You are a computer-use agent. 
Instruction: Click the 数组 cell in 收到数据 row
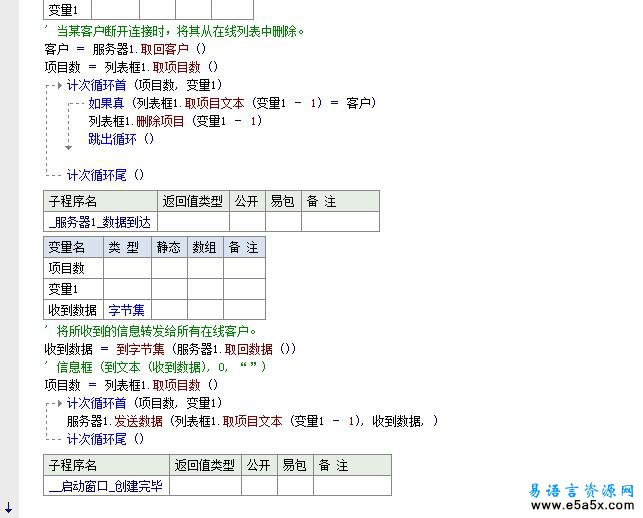click(205, 310)
